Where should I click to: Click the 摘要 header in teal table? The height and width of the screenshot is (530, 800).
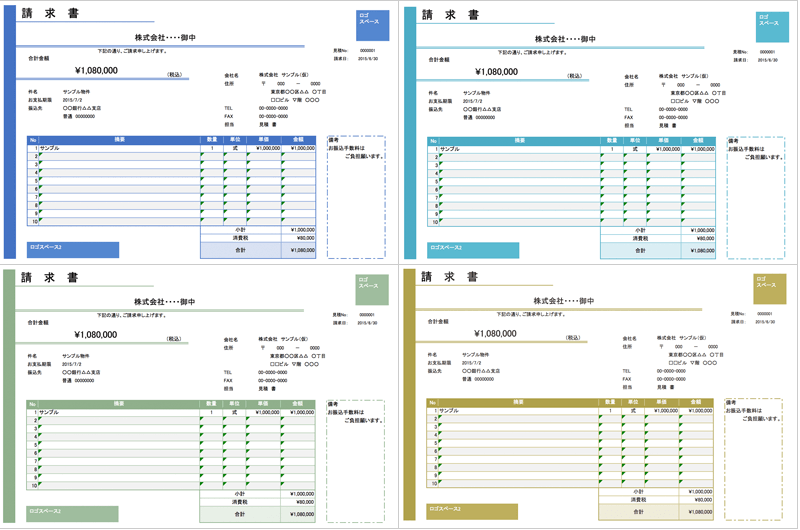pos(519,140)
